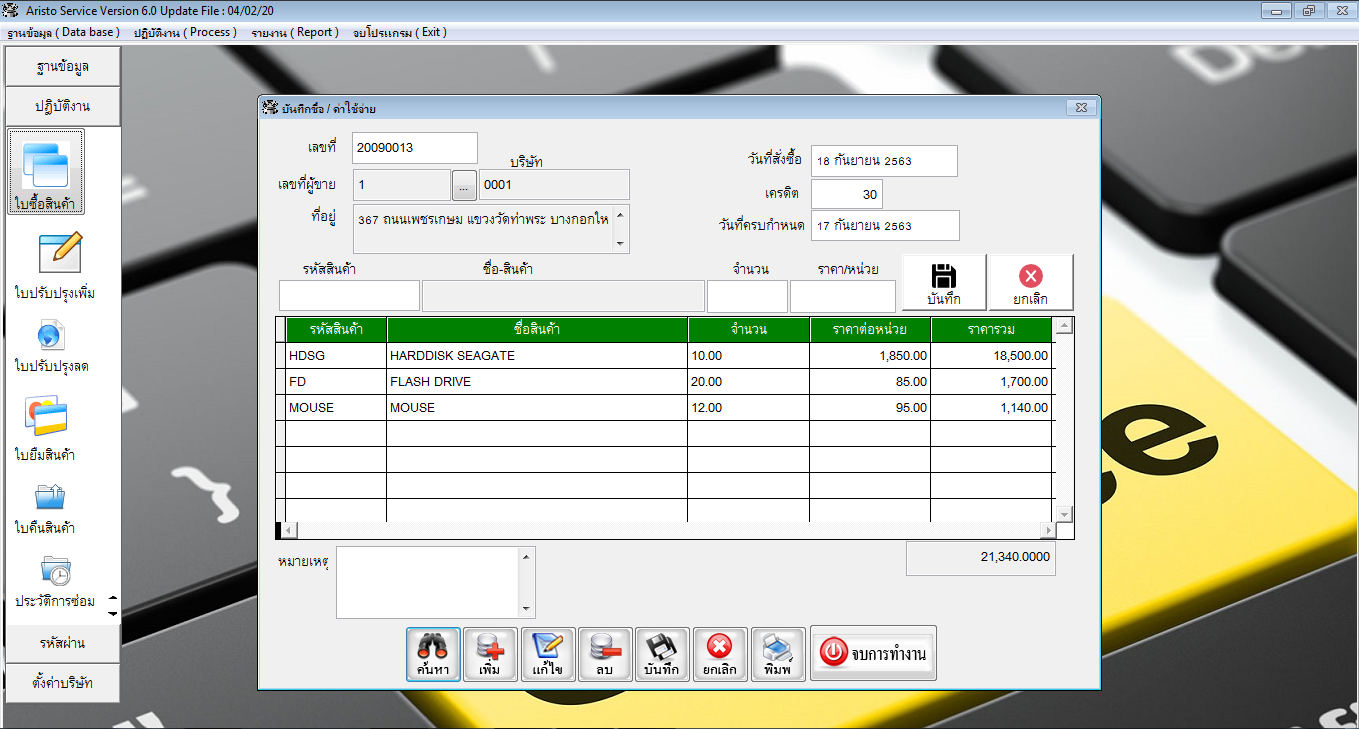1359x729 pixels.
Task: Expand the ตั้งค่าบริษัท sidebar section
Action: [x=63, y=683]
